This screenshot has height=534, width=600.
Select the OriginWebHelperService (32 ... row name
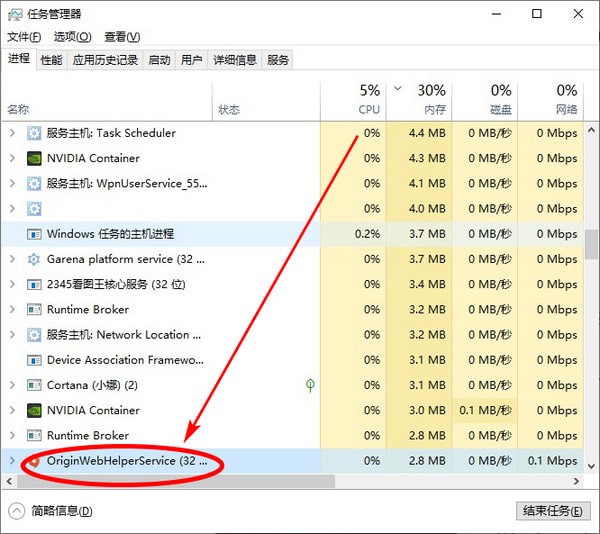pos(127,461)
